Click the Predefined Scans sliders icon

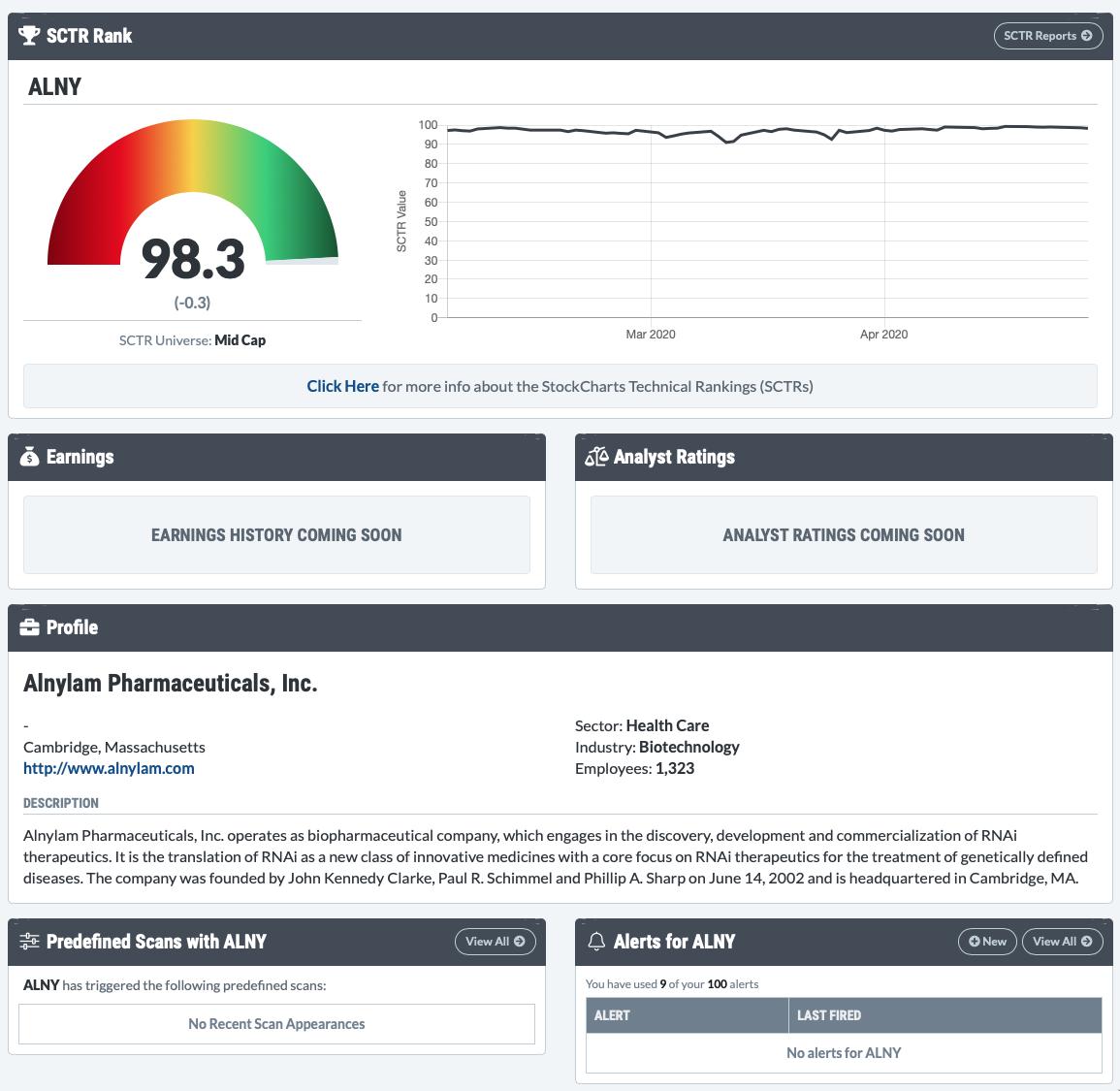coord(29,941)
